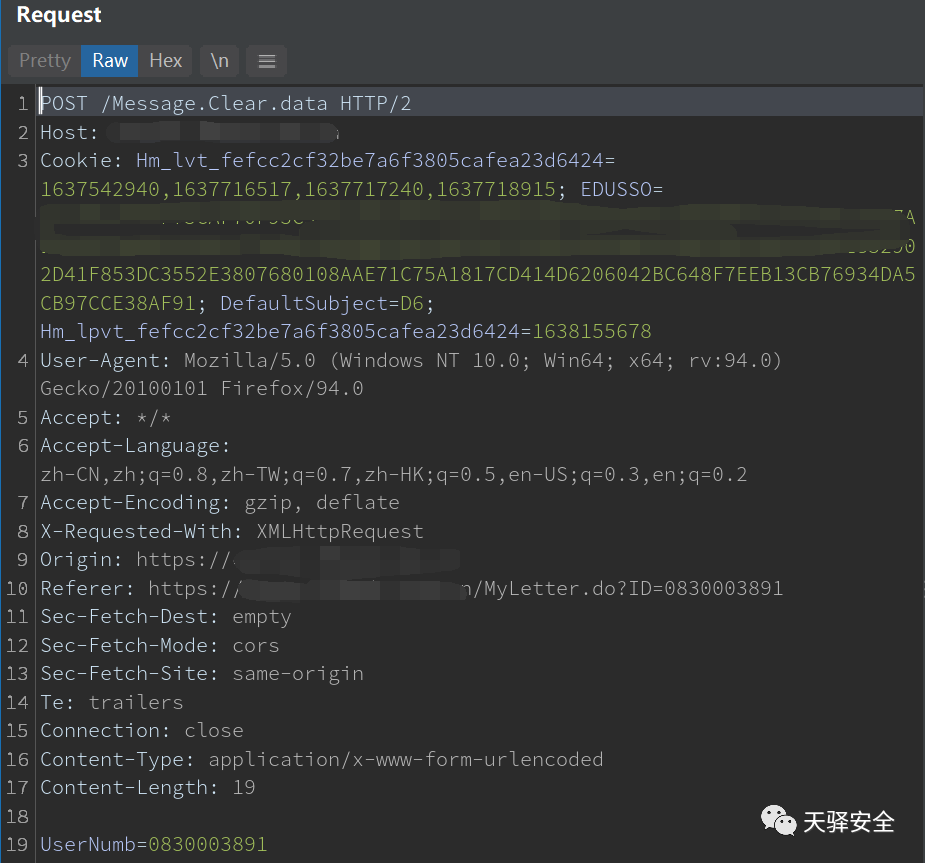This screenshot has height=863, width=925.
Task: Click the Te: trailers header line
Action: (x=111, y=703)
